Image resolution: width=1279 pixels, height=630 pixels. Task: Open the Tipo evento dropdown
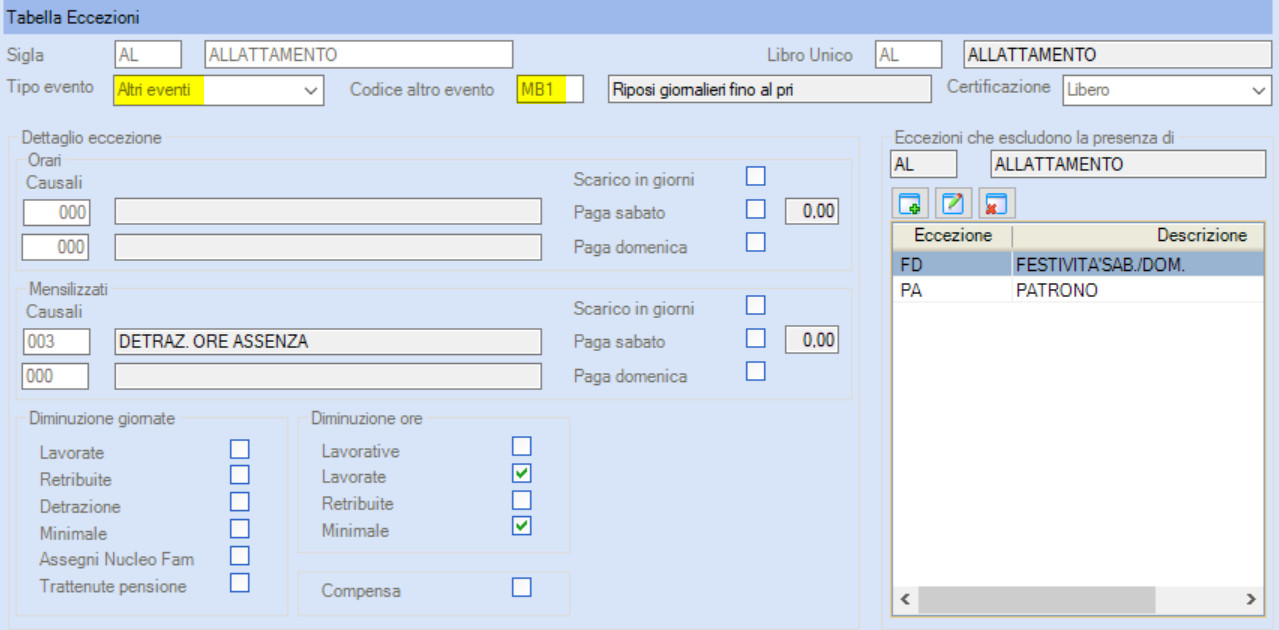pos(309,90)
